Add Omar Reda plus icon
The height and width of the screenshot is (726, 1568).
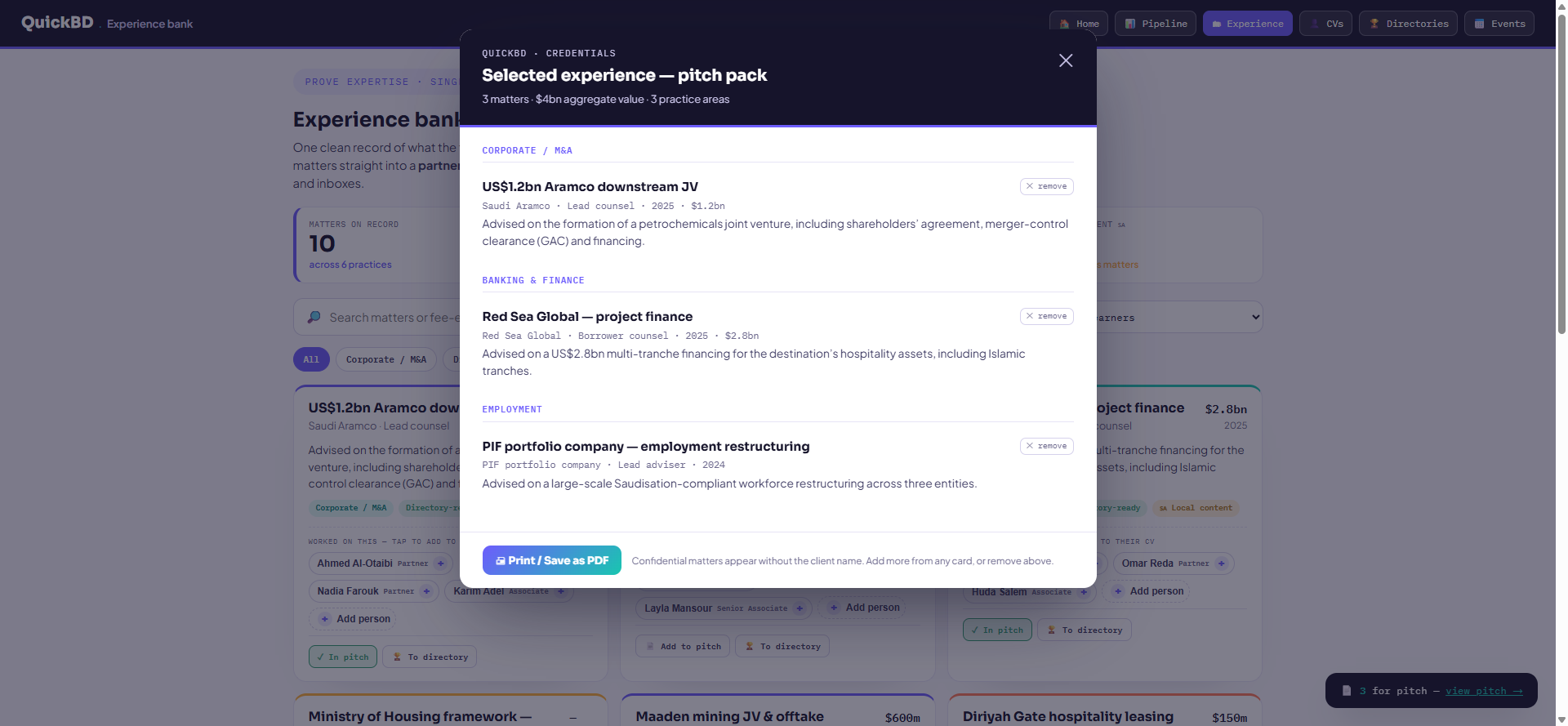[x=1221, y=563]
